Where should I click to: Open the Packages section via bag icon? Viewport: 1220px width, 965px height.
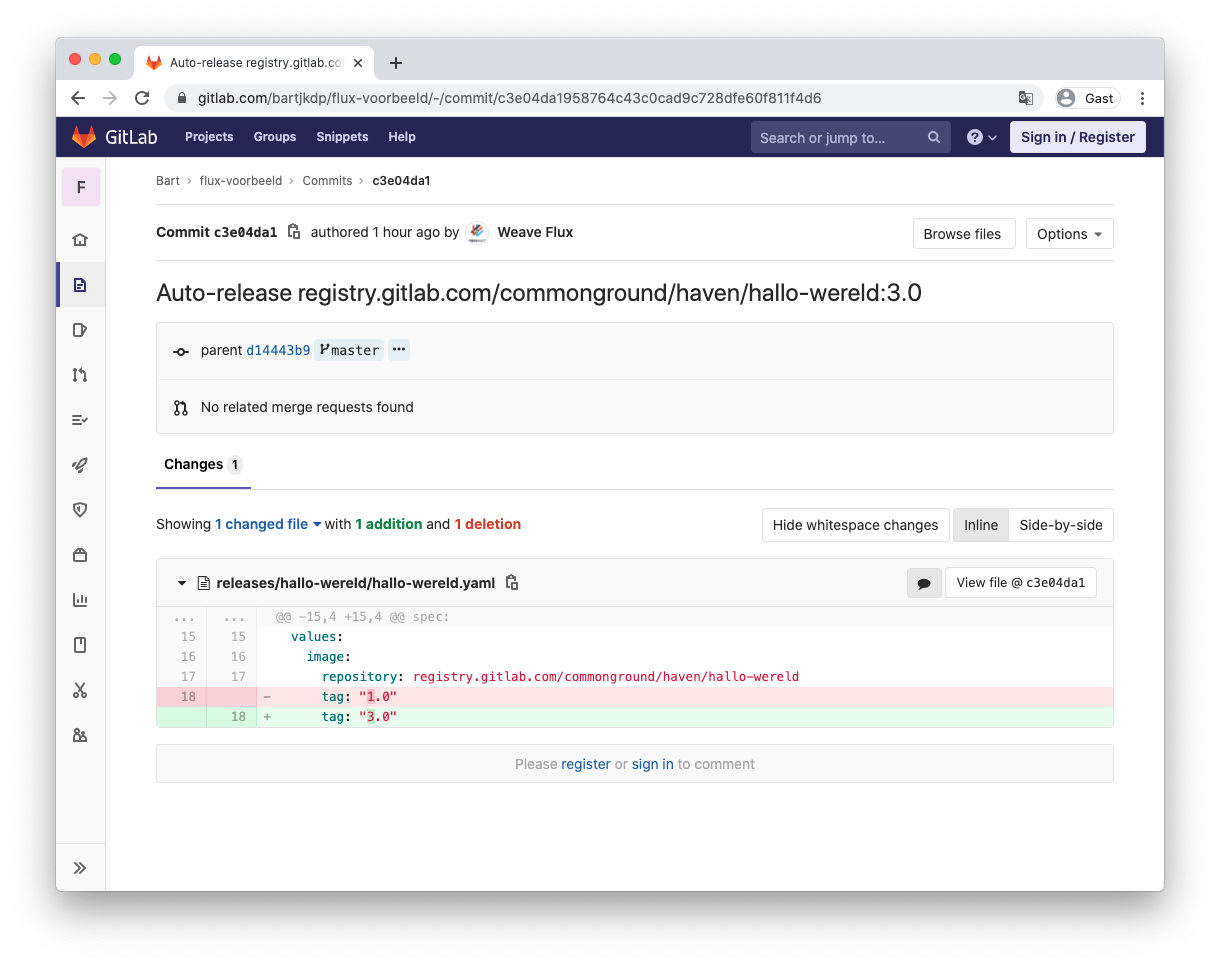click(81, 555)
